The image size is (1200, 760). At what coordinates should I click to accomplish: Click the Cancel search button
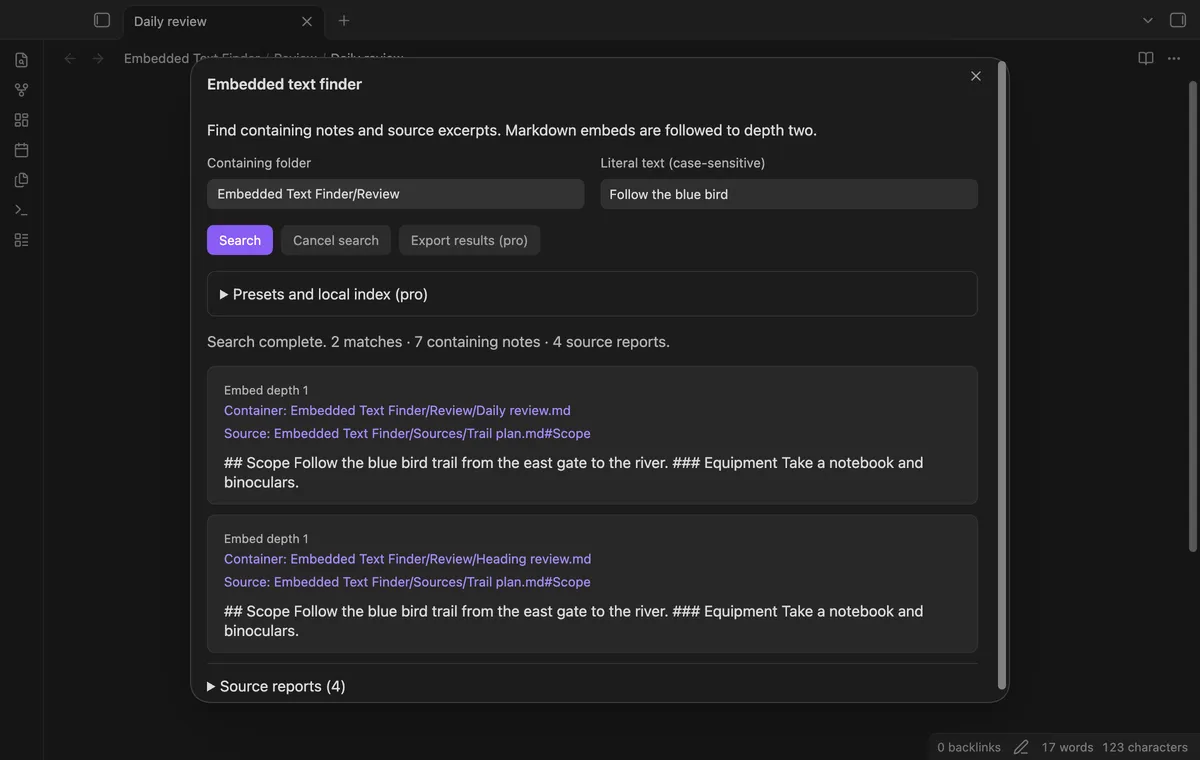pyautogui.click(x=336, y=240)
